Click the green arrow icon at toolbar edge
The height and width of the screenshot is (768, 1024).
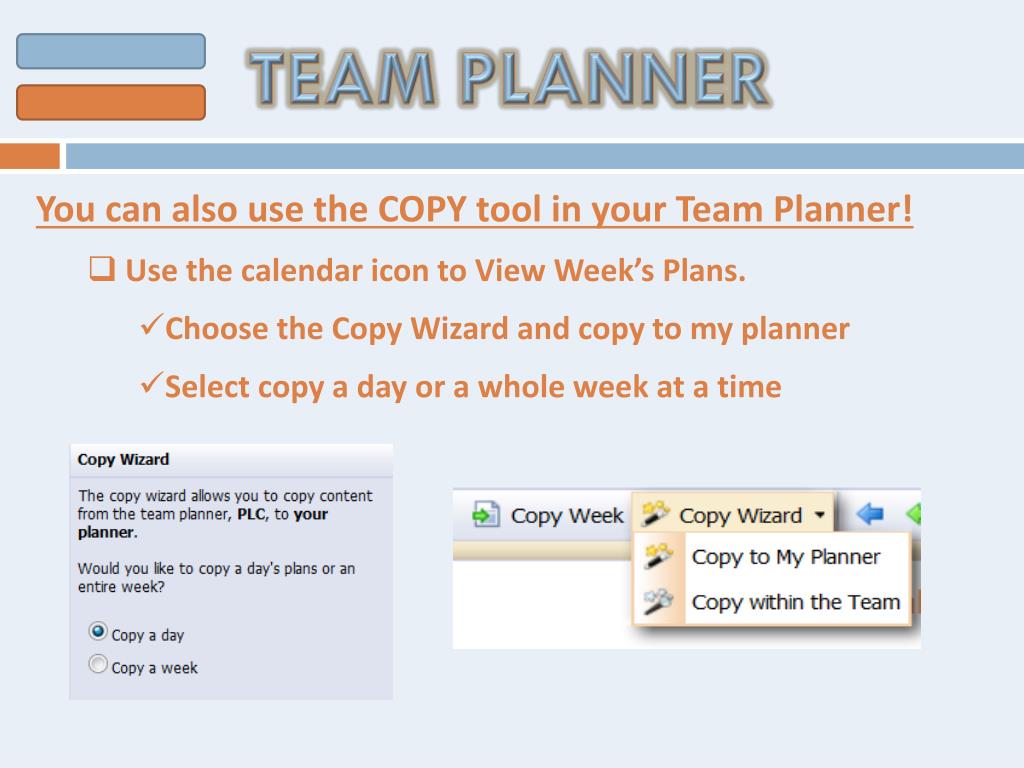(914, 514)
